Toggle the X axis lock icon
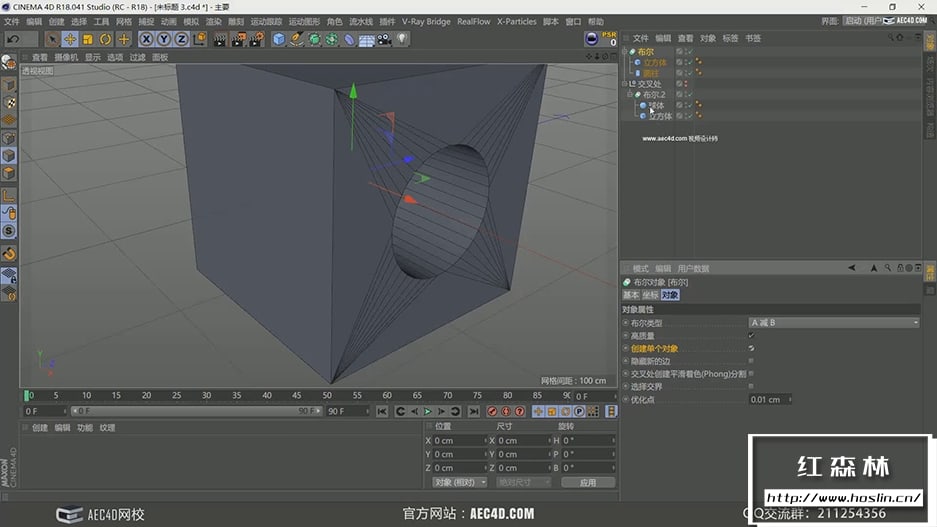This screenshot has width=937, height=527. 146,39
